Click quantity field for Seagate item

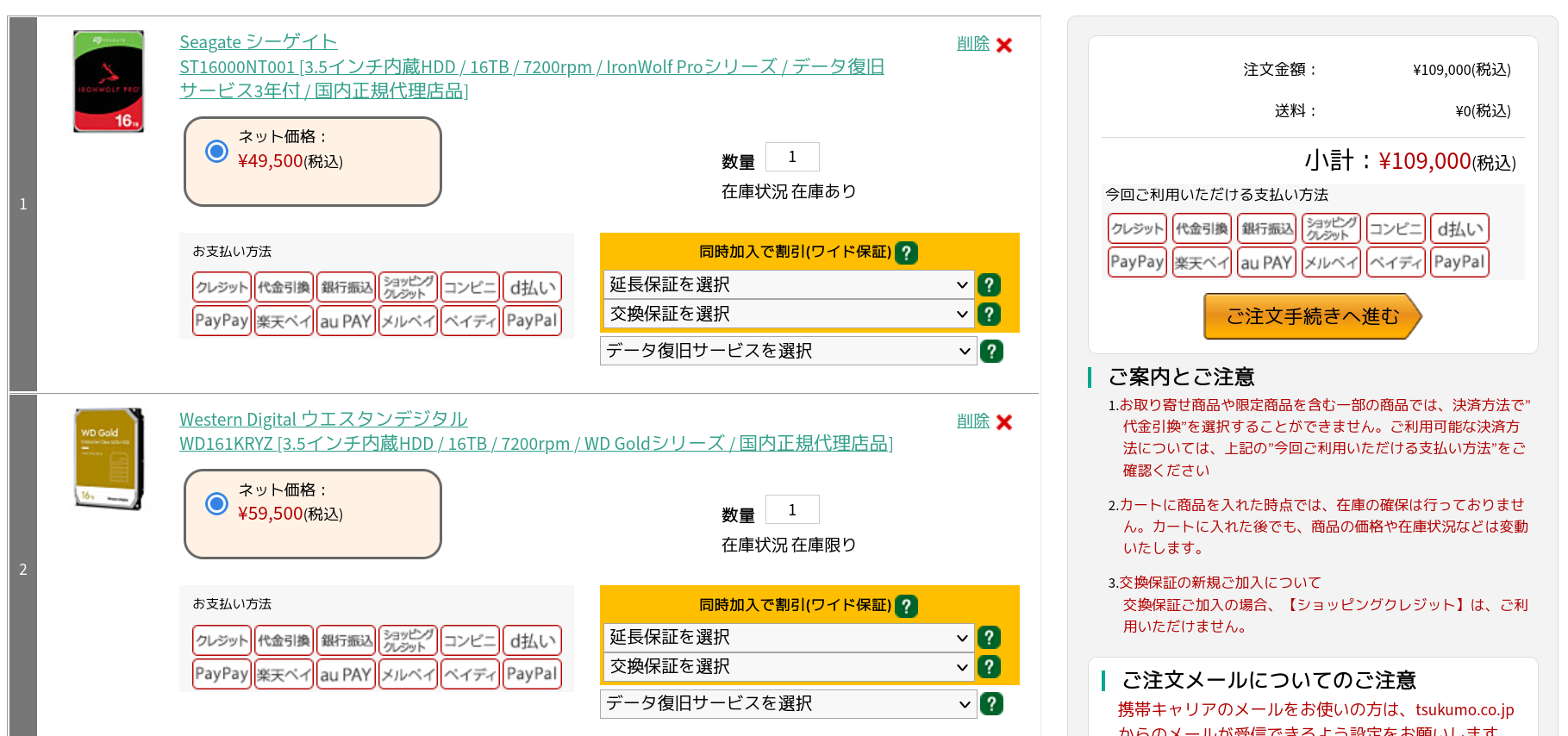(x=792, y=157)
